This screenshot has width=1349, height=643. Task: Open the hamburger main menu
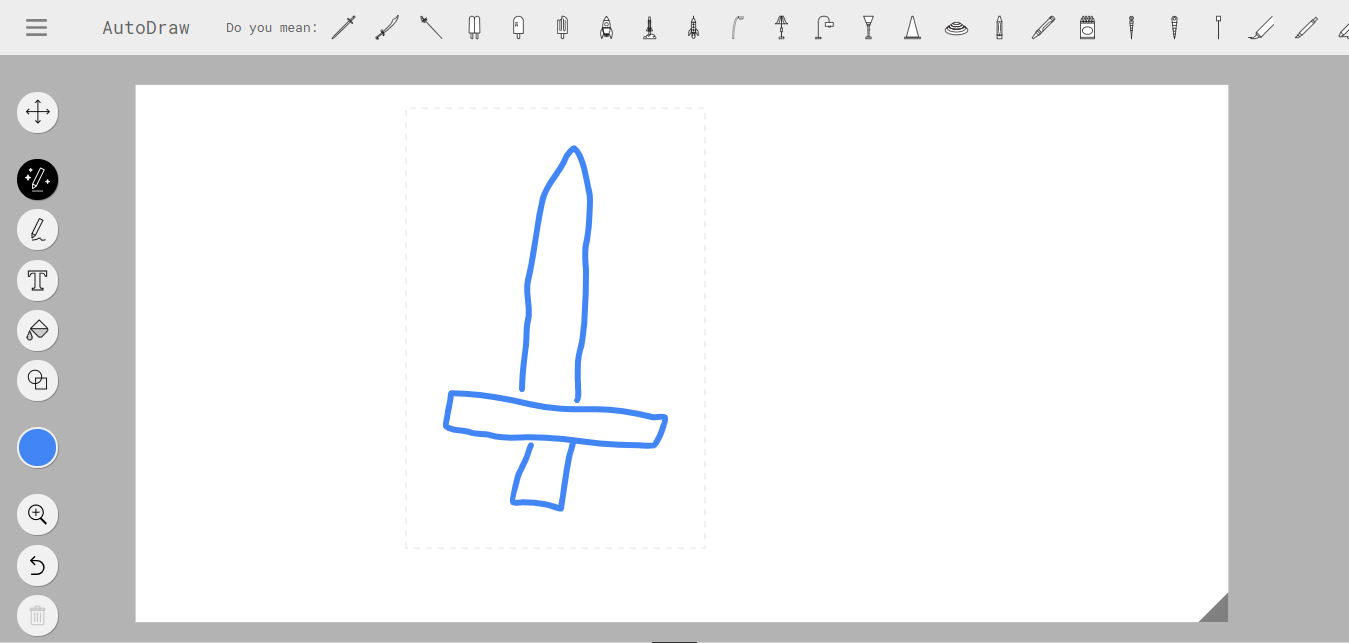[37, 28]
